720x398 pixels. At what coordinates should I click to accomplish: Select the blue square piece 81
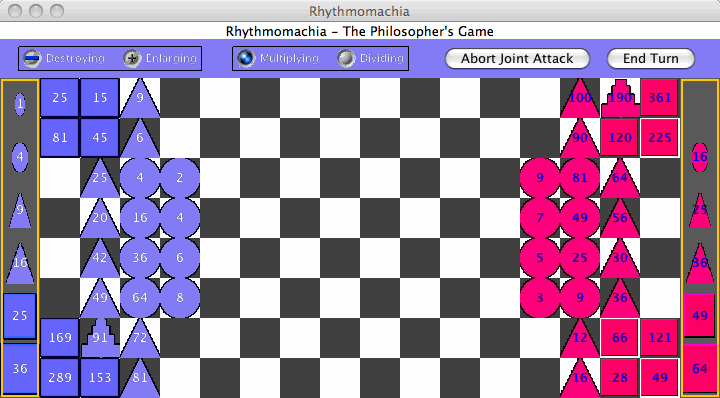[60, 138]
